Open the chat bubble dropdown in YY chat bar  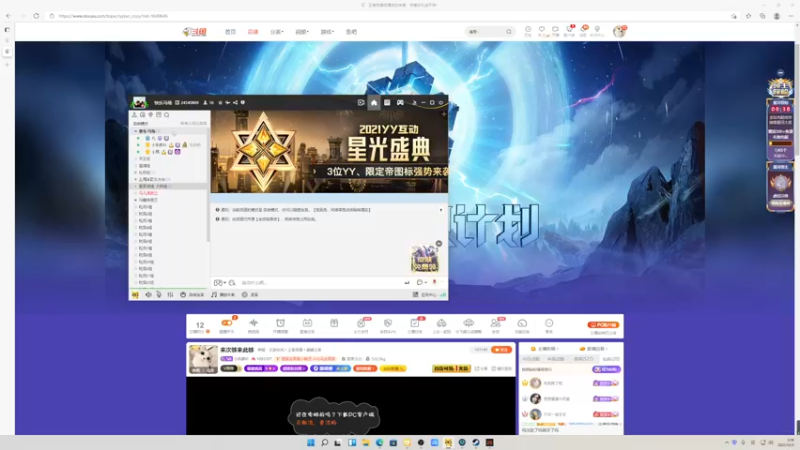pyautogui.click(x=421, y=282)
